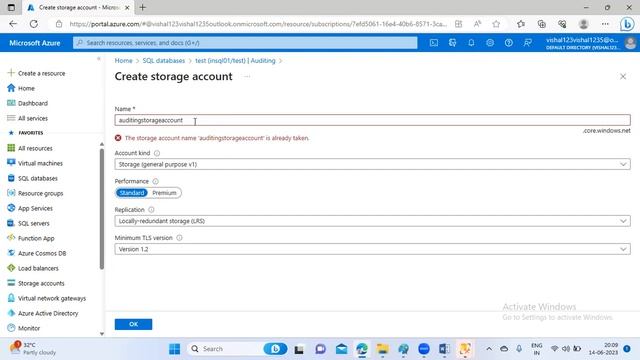Click the Microsoft Azure logo text
This screenshot has height=360, width=640.
(35, 43)
